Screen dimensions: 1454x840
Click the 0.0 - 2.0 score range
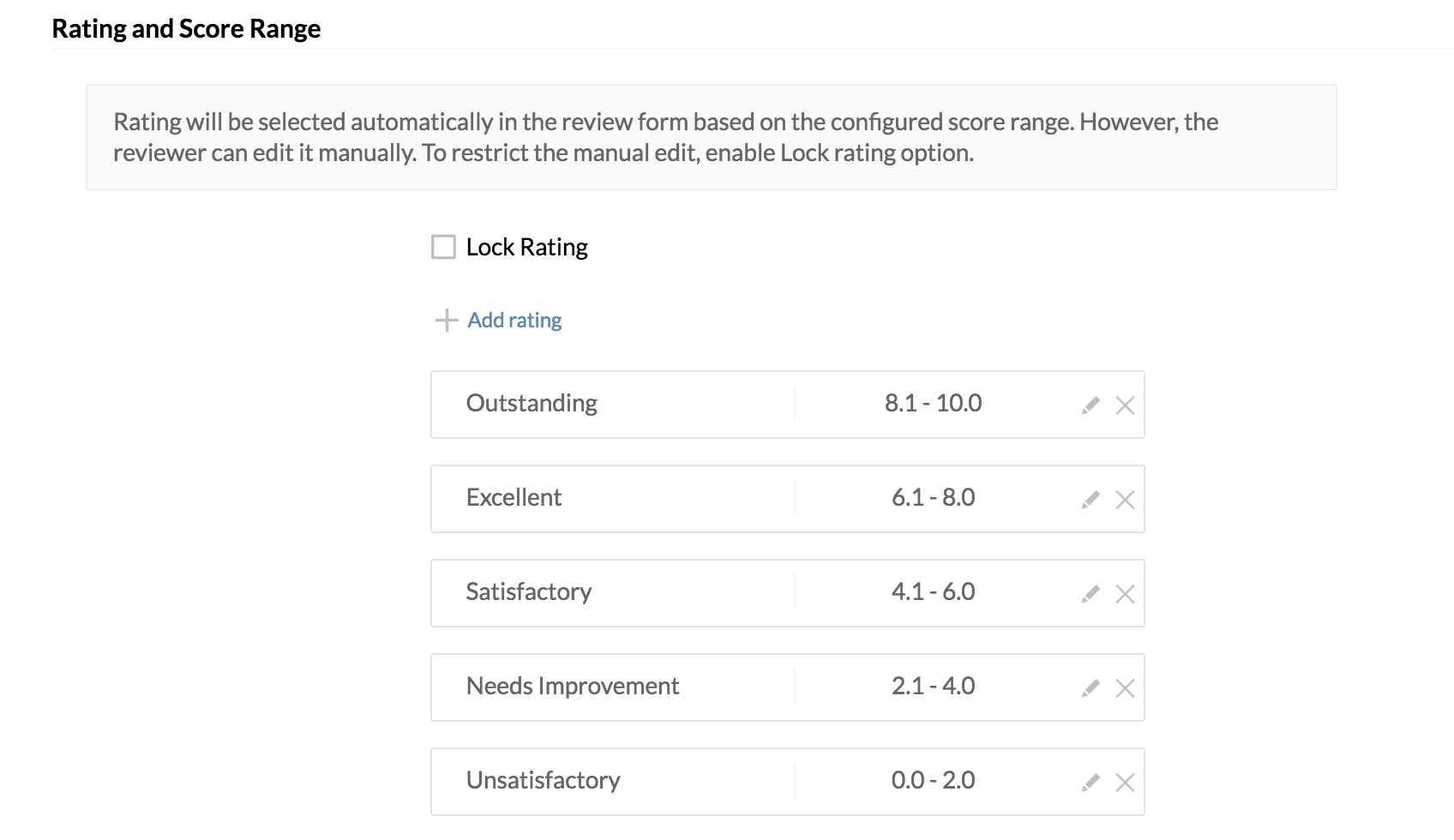pyautogui.click(x=933, y=780)
